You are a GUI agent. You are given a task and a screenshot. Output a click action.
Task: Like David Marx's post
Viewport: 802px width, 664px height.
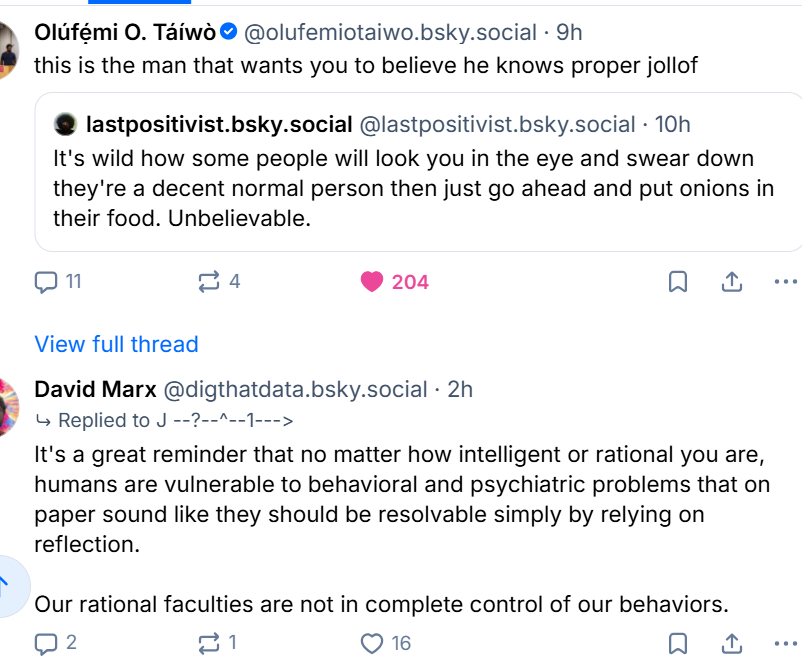[x=373, y=642]
